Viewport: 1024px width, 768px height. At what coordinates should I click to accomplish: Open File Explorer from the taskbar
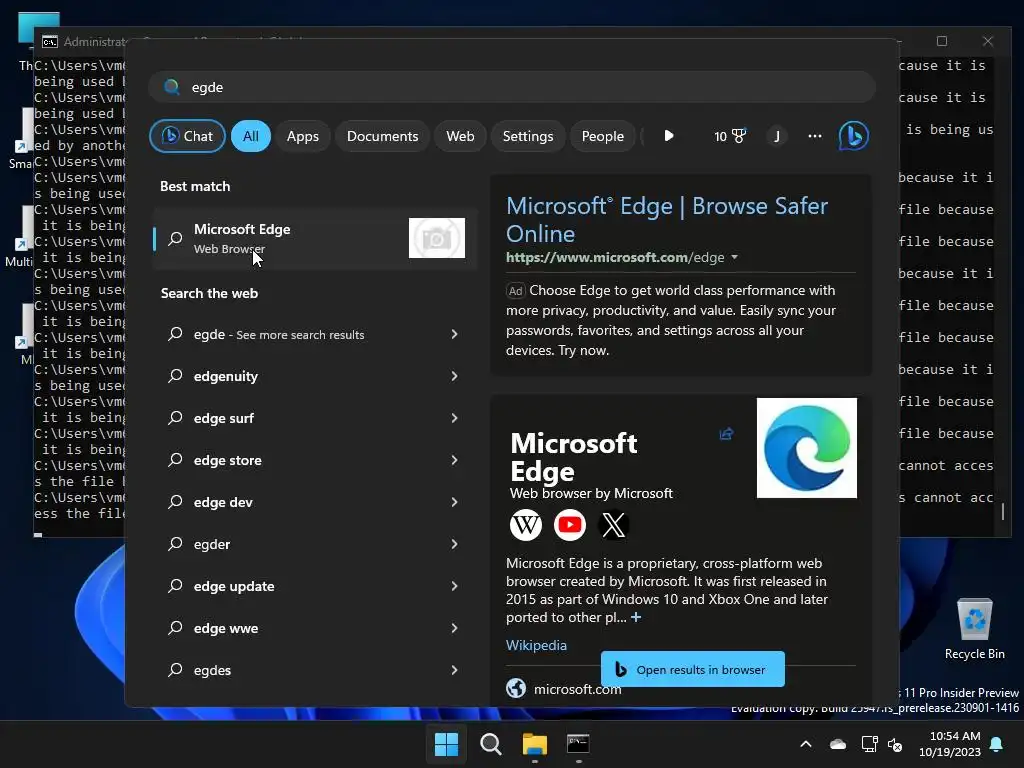point(534,744)
